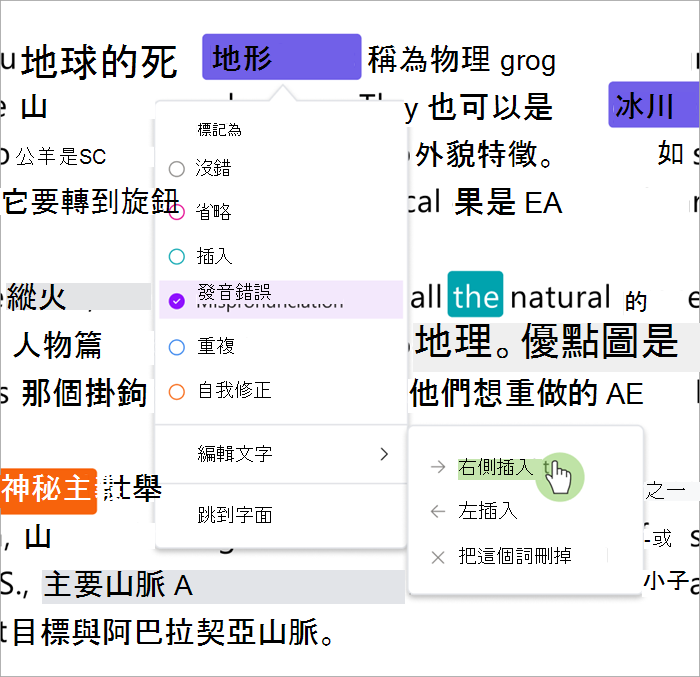The width and height of the screenshot is (700, 677).
Task: Open the 編輯文字 menu entry
Action: 281,454
